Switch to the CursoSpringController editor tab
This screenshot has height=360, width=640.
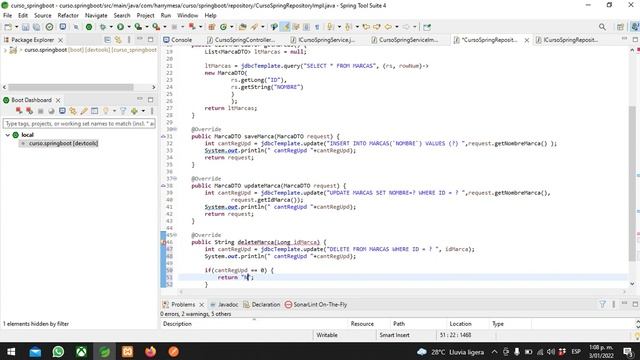click(241, 40)
